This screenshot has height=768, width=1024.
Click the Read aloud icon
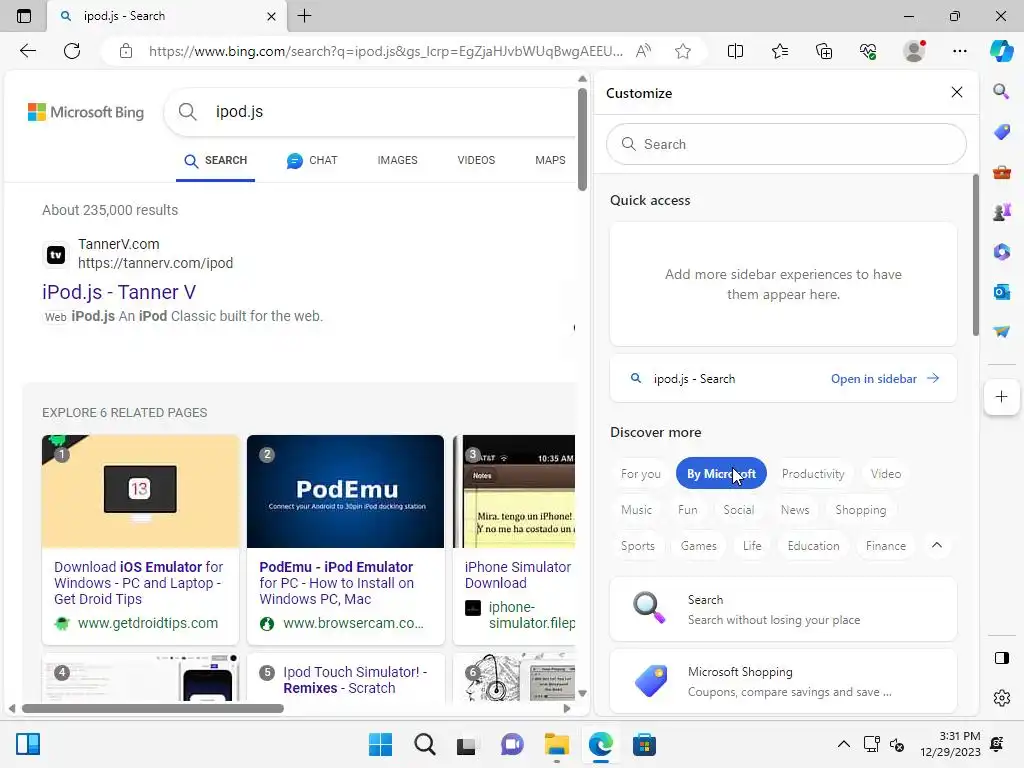pos(643,51)
